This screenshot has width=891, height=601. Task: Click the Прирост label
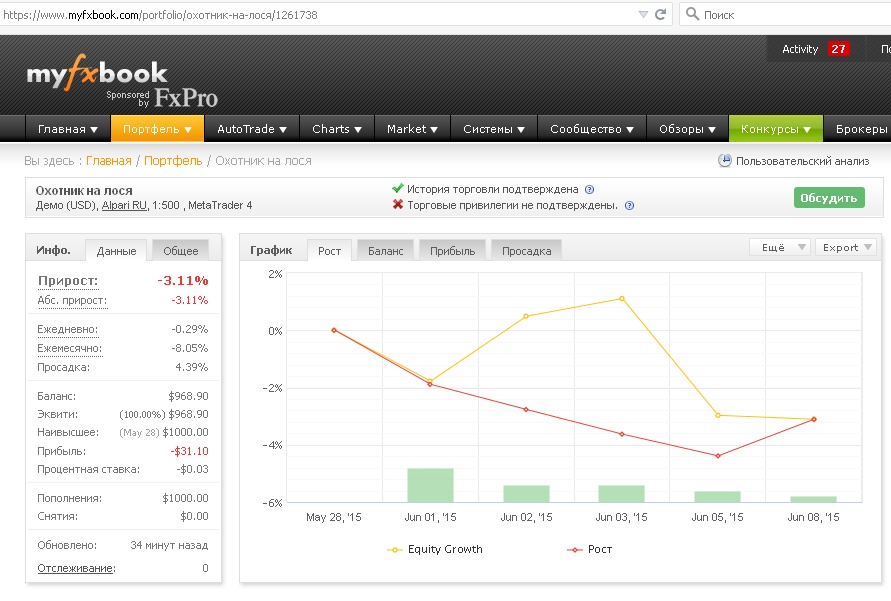[68, 281]
